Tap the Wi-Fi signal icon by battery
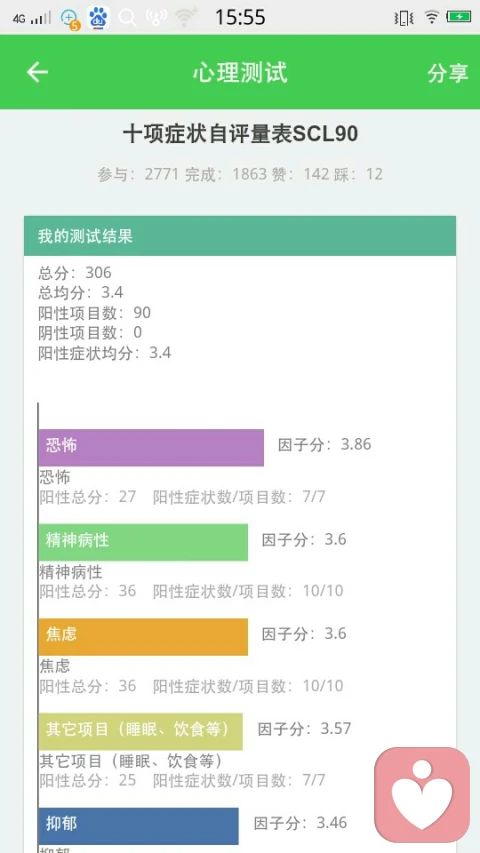480x853 pixels. pos(432,17)
